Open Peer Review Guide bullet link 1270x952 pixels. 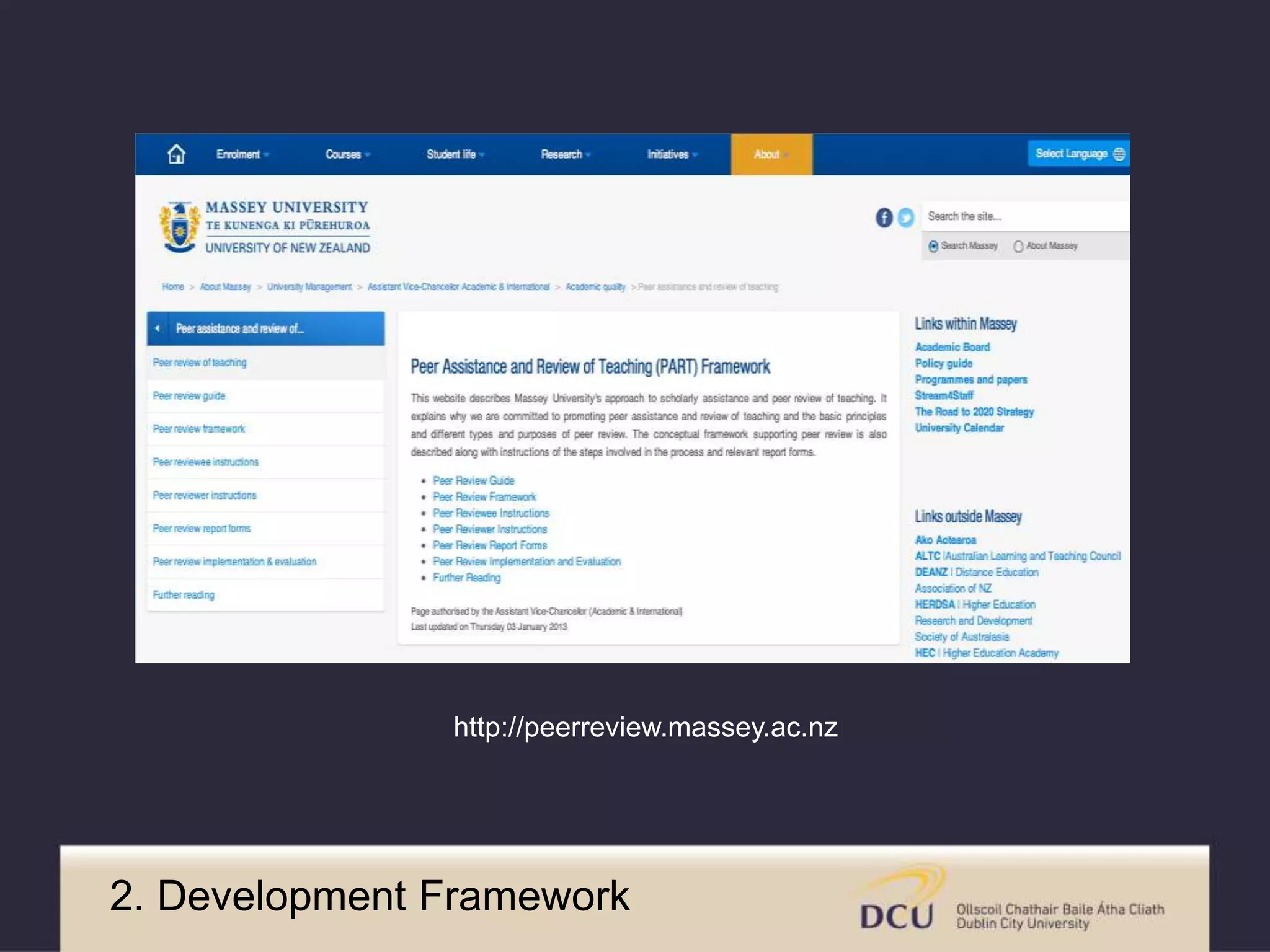pos(474,481)
